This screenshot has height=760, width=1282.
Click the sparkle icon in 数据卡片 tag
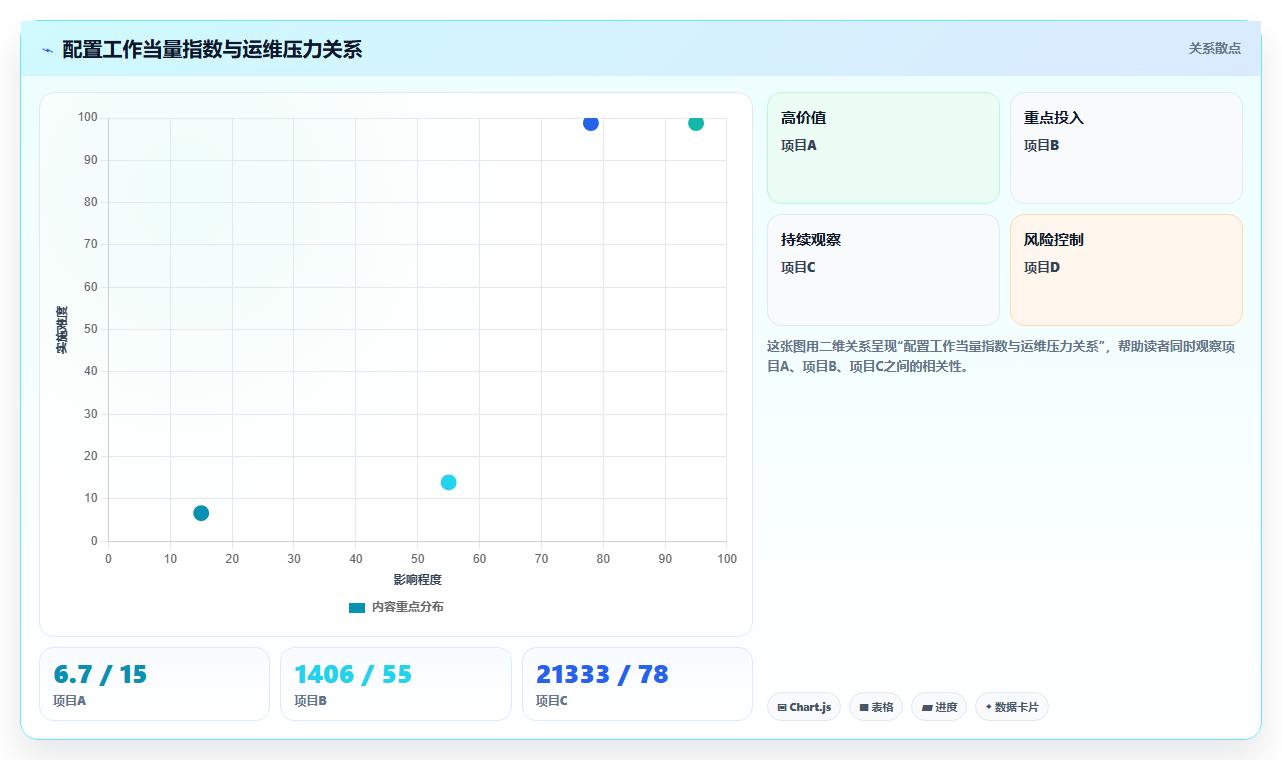click(989, 706)
